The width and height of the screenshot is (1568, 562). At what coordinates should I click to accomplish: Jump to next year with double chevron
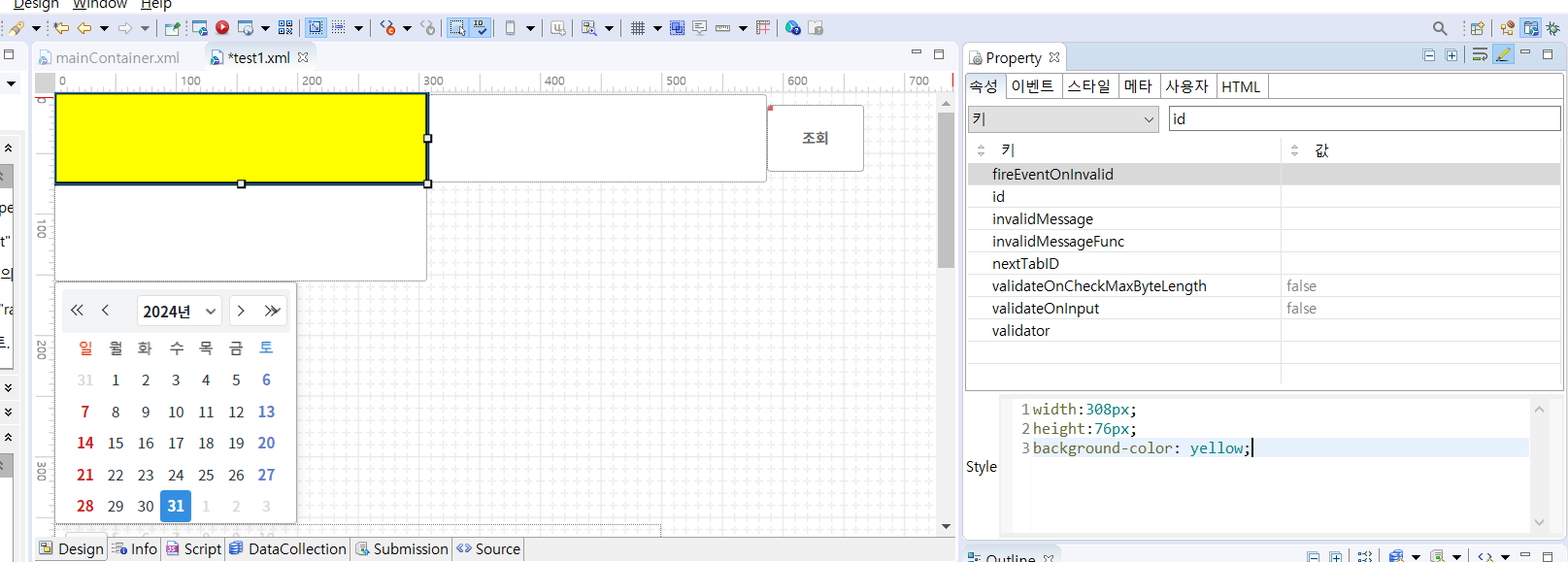click(x=272, y=311)
